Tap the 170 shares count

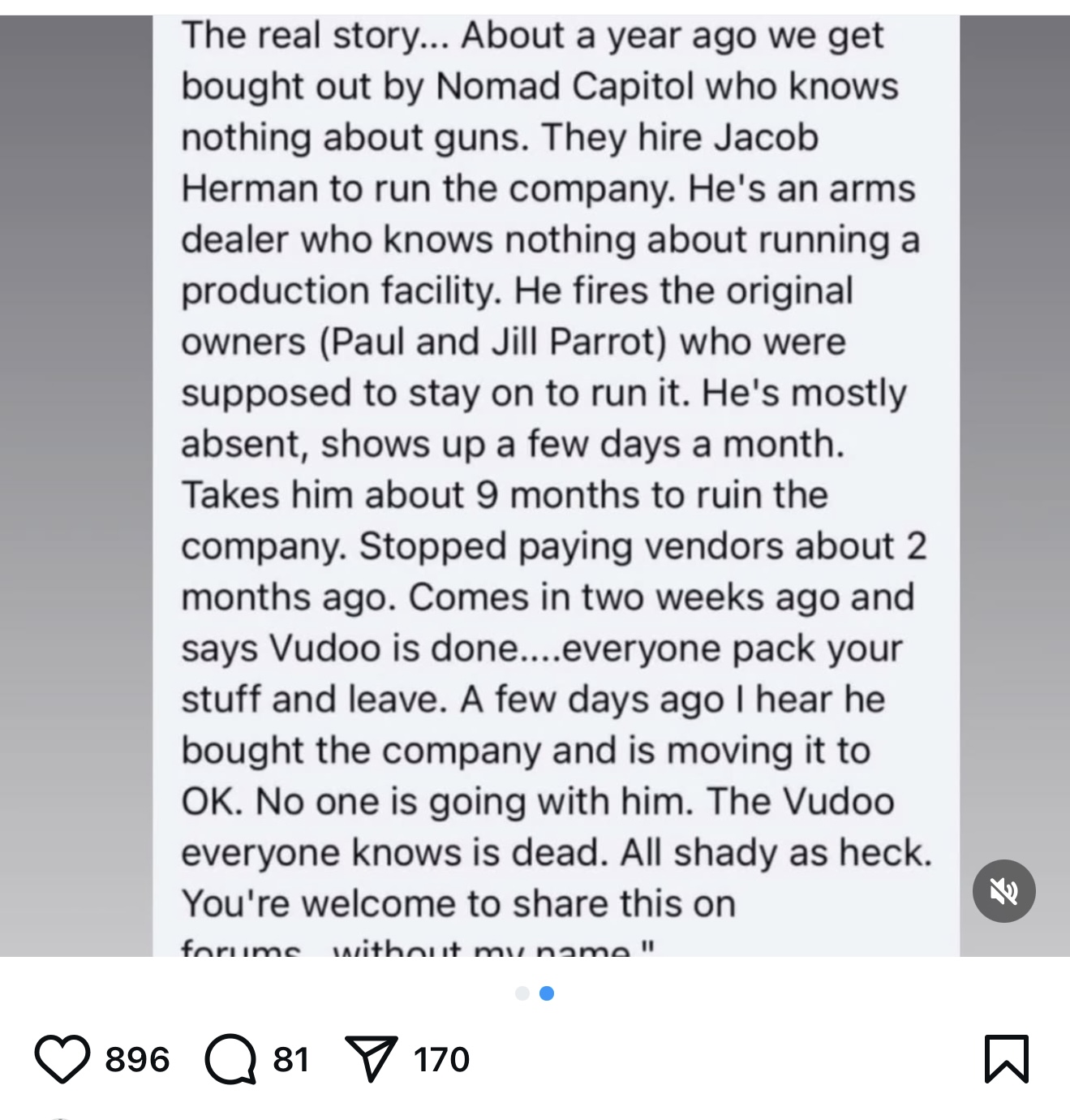point(441,1059)
